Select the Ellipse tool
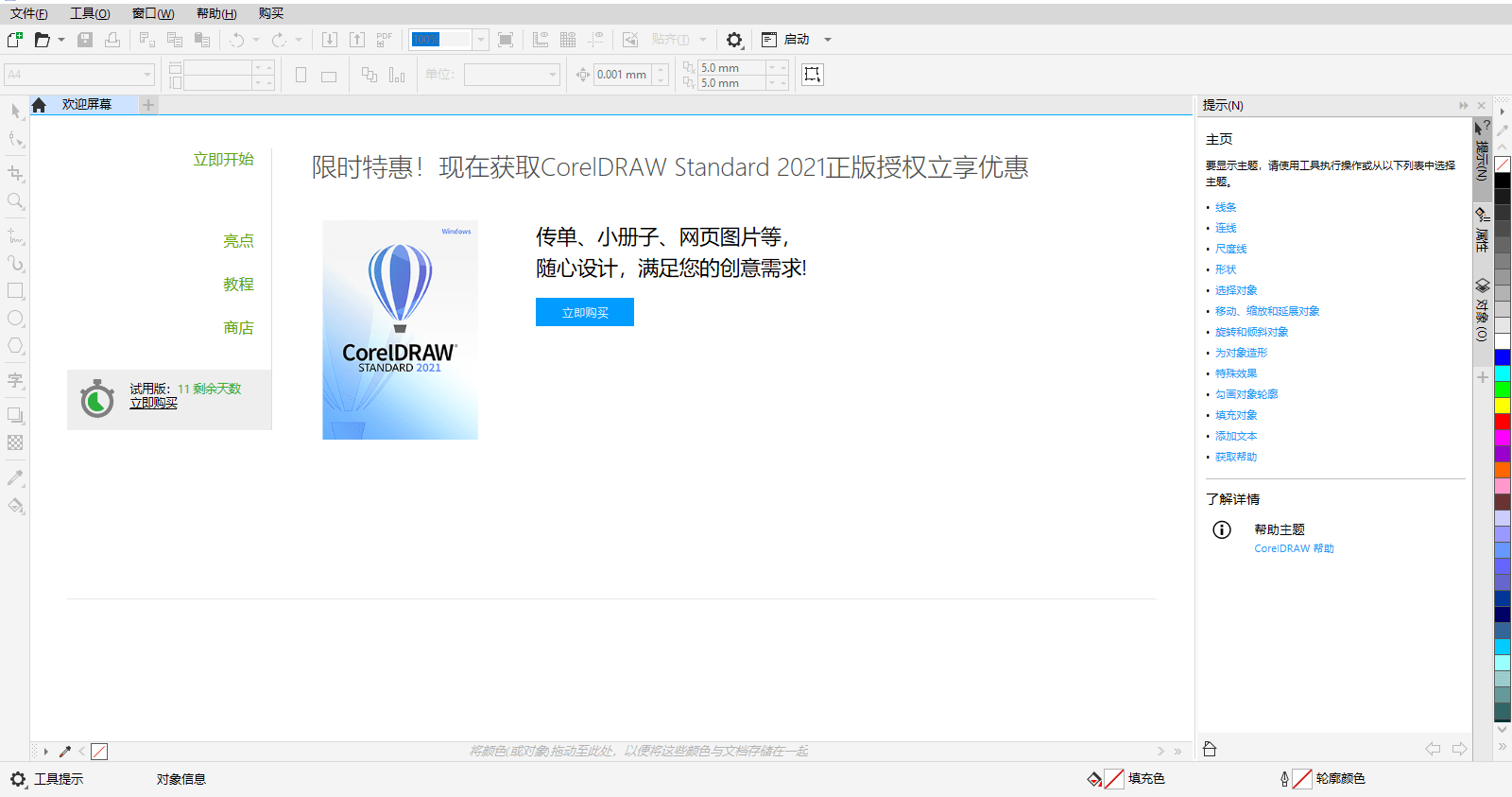Screen dimensions: 1512x797 click(15, 319)
